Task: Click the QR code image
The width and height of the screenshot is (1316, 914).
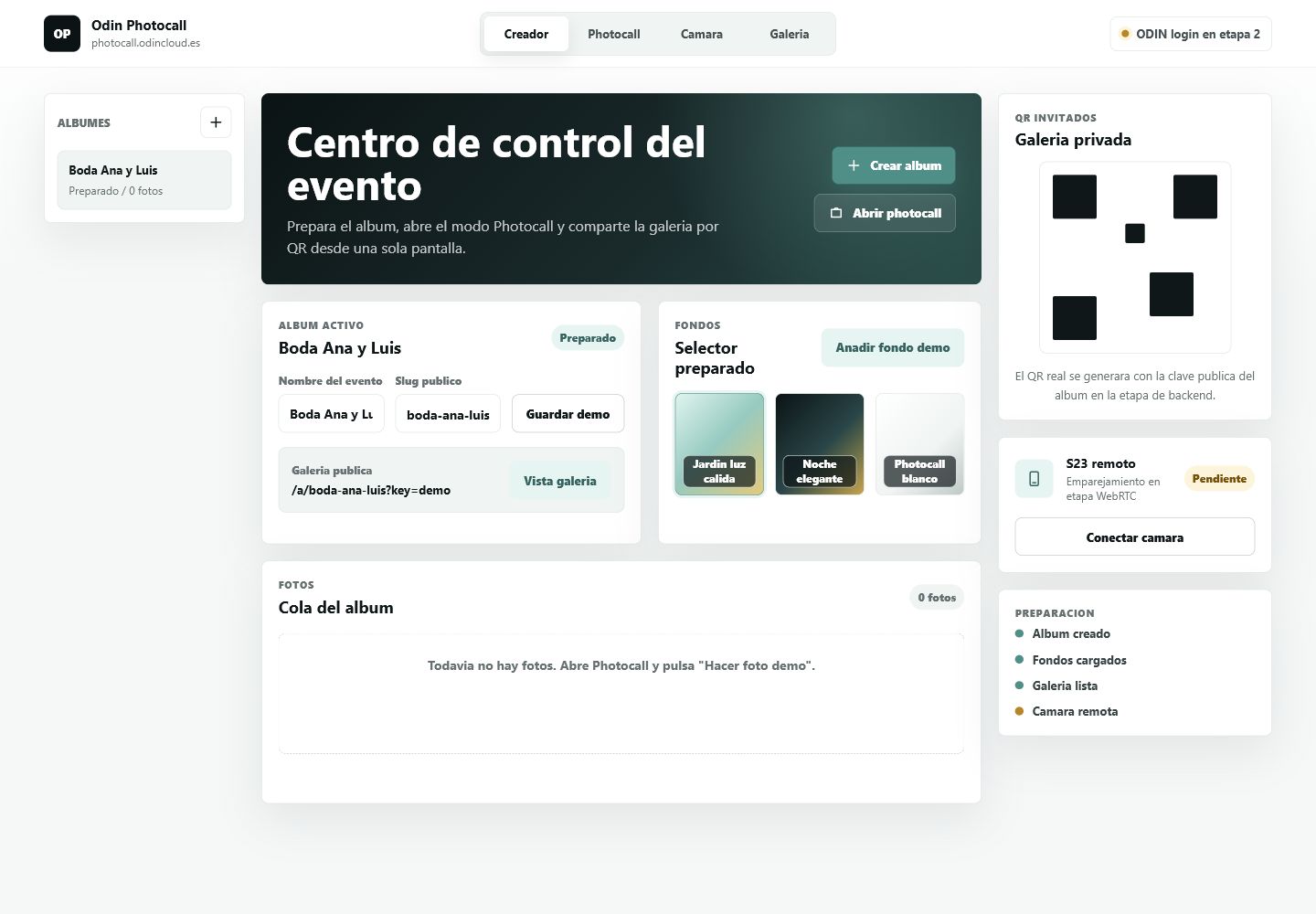Action: coord(1135,258)
